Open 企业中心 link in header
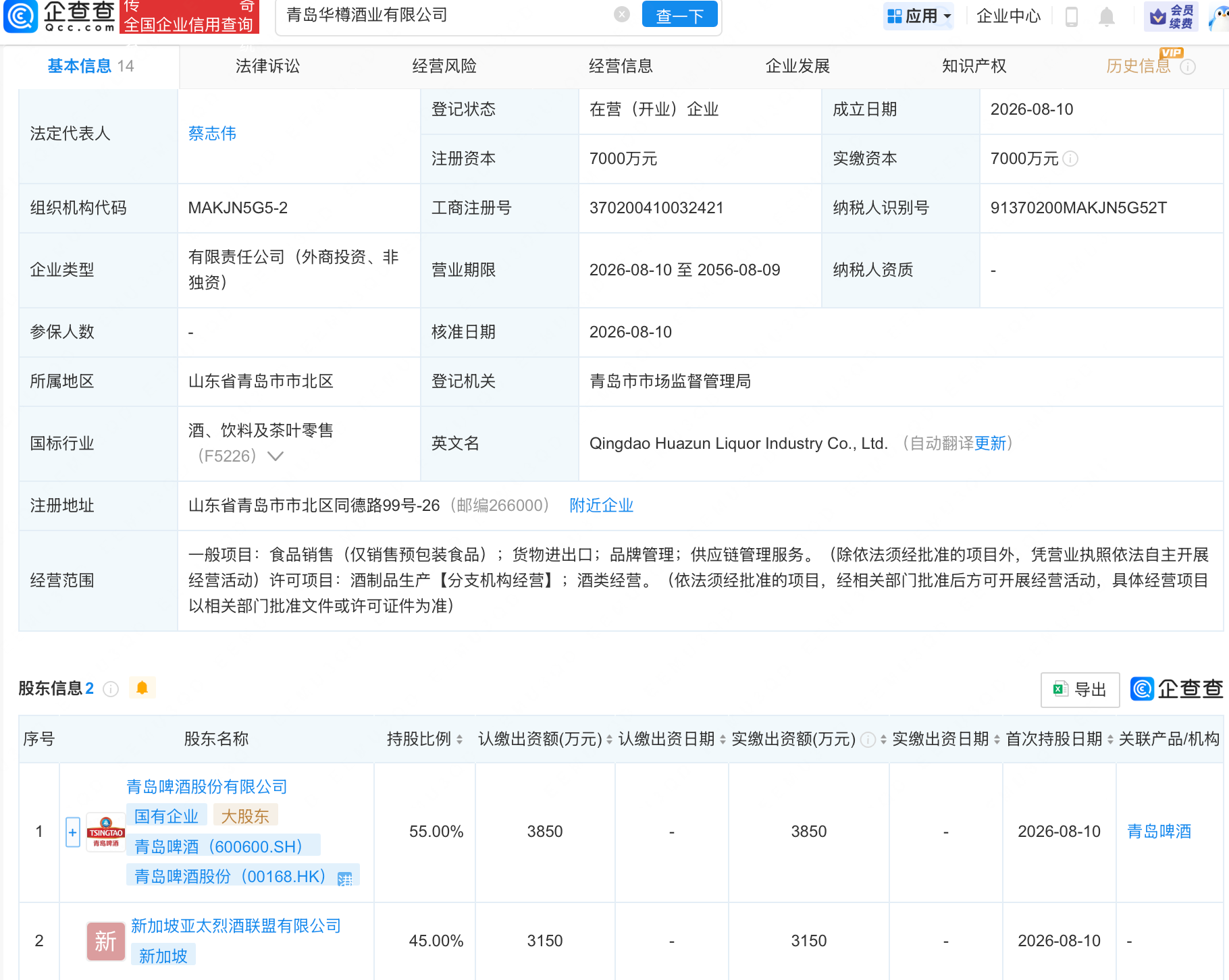The height and width of the screenshot is (980, 1229). pyautogui.click(x=1009, y=16)
